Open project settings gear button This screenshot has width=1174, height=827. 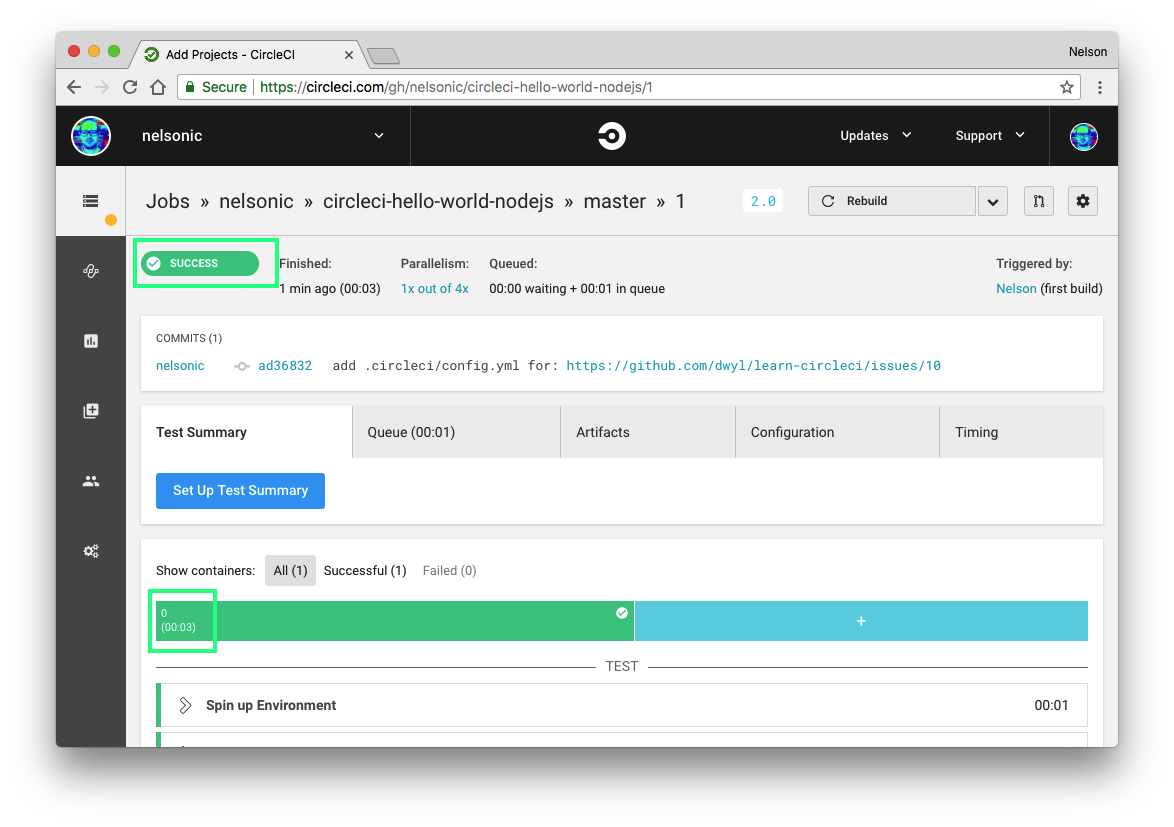(x=1082, y=201)
